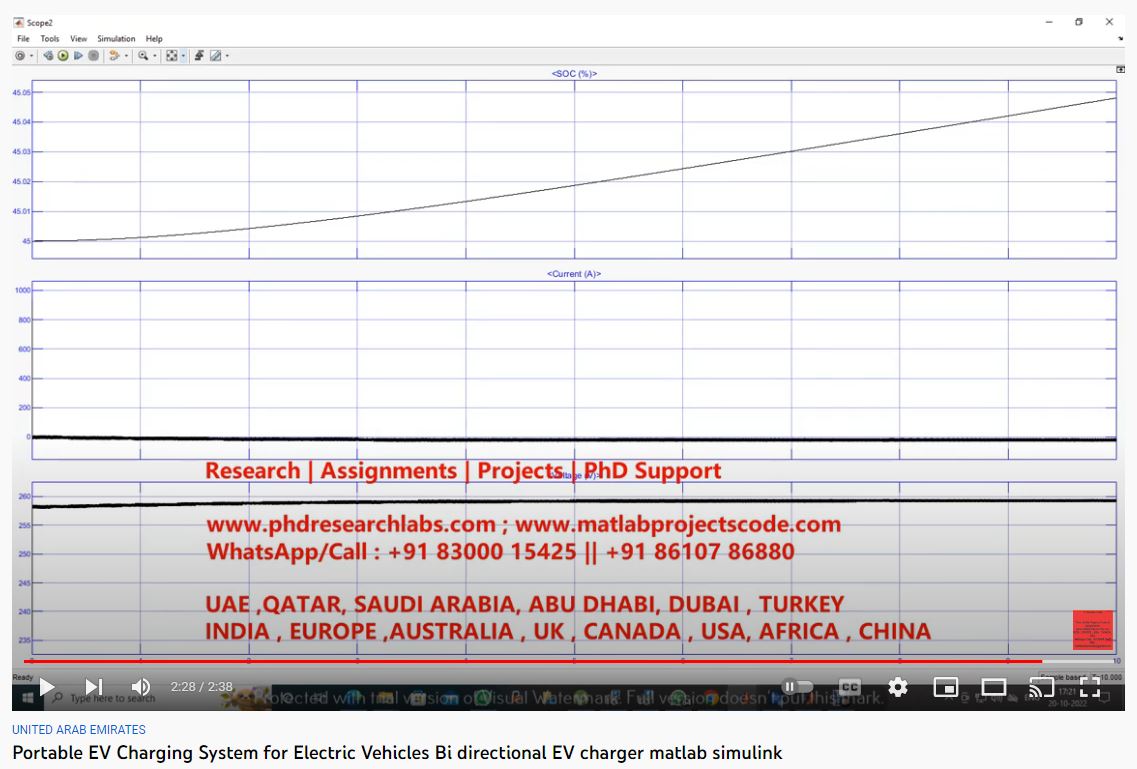Click the Scale axes limits icon
1137x769 pixels.
click(x=171, y=56)
